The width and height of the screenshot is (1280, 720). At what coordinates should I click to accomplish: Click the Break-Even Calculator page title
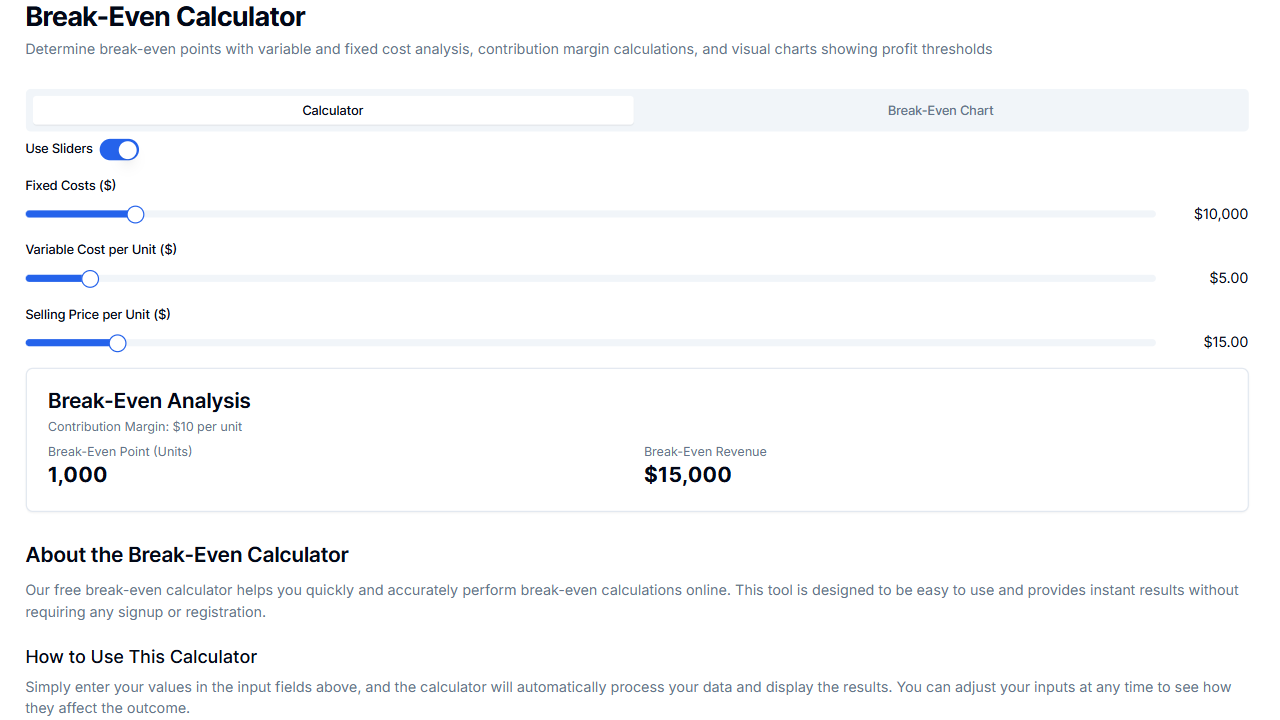pyautogui.click(x=165, y=17)
